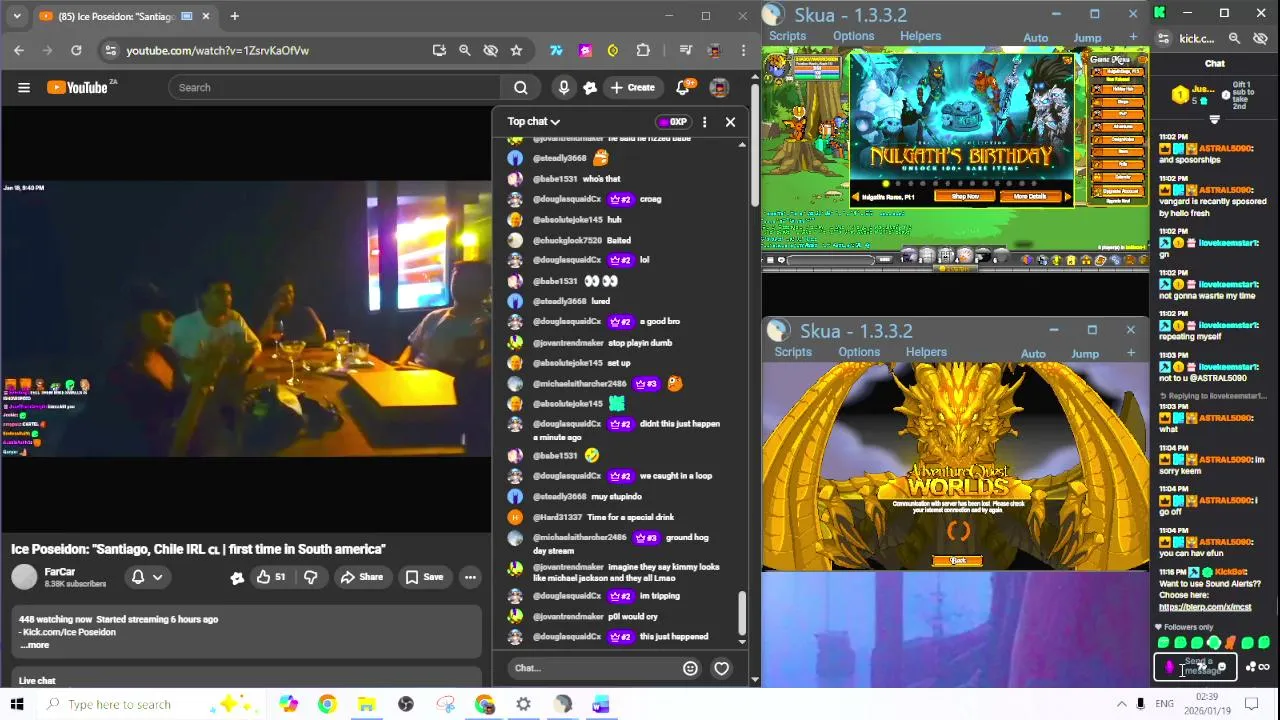This screenshot has height=720, width=1280.
Task: Open the blerp.com sound alerts link
Action: [x=1205, y=607]
